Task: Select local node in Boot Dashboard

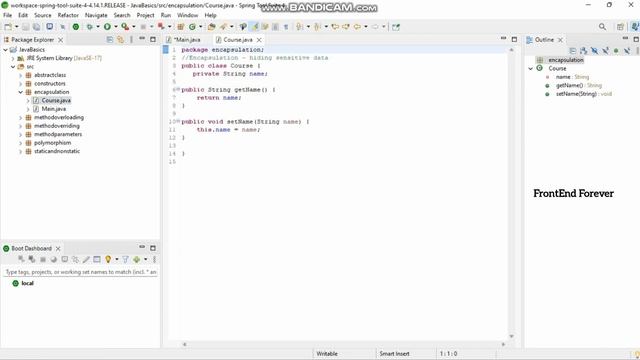Action: [27, 283]
